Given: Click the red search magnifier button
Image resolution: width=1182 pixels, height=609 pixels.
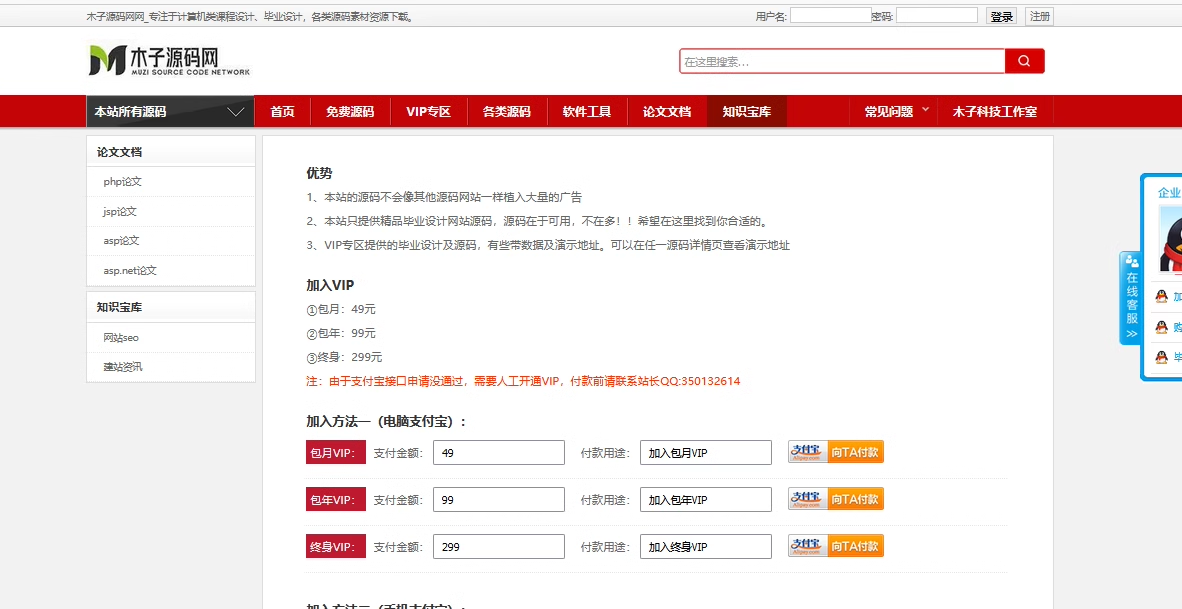Looking at the screenshot, I should [1024, 61].
